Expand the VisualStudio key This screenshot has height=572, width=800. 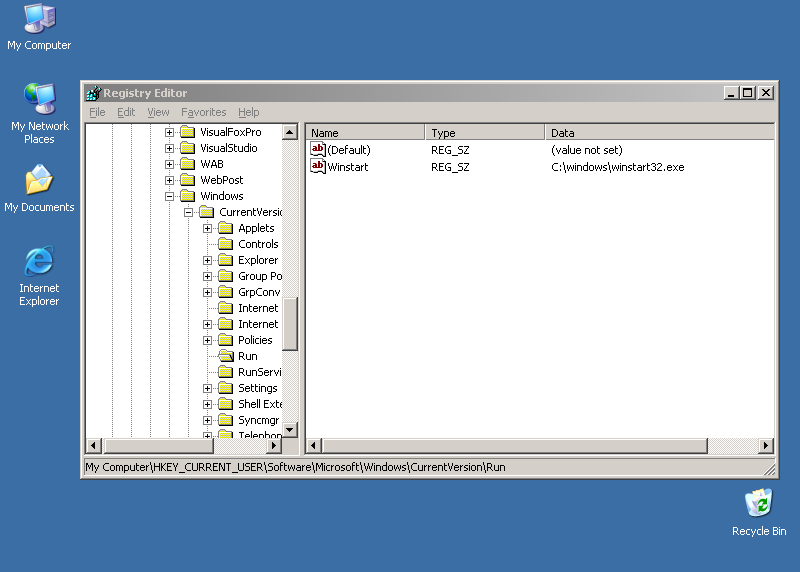coord(169,148)
